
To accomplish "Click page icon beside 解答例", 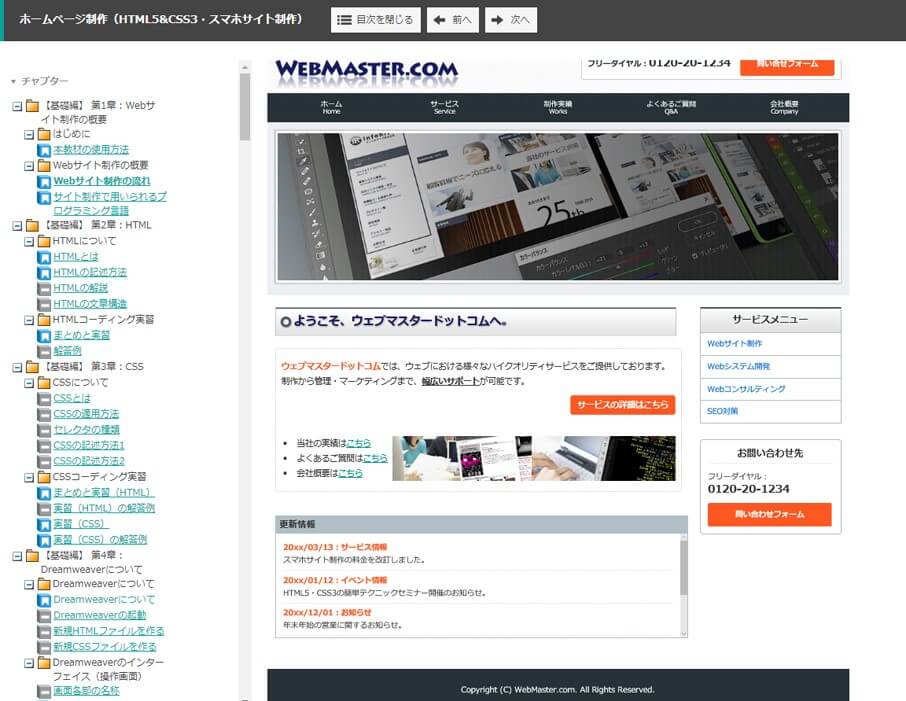I will pyautogui.click(x=44, y=351).
